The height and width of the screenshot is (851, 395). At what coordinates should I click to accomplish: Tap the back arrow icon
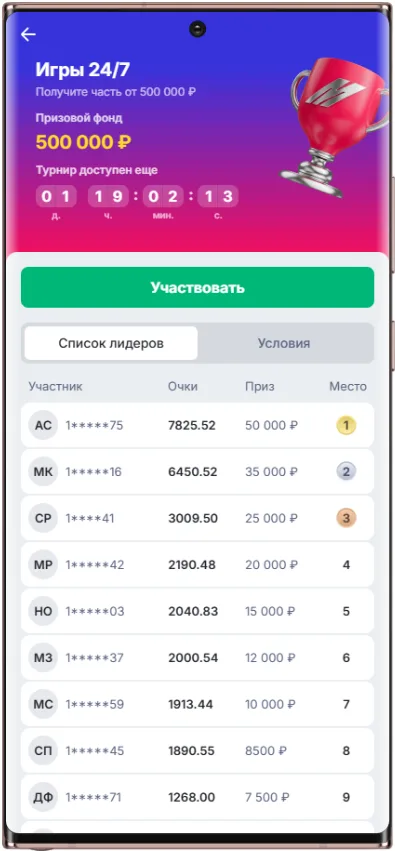(28, 34)
